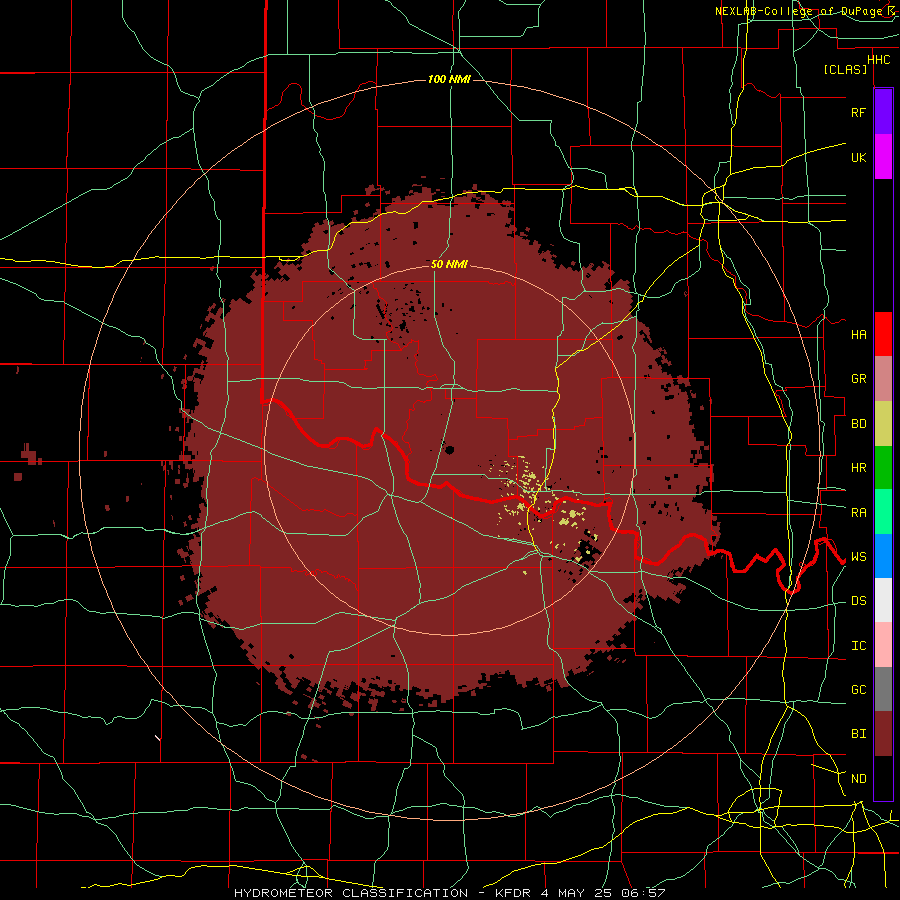900x900 pixels.
Task: Click the RF legend label
Action: click(858, 112)
